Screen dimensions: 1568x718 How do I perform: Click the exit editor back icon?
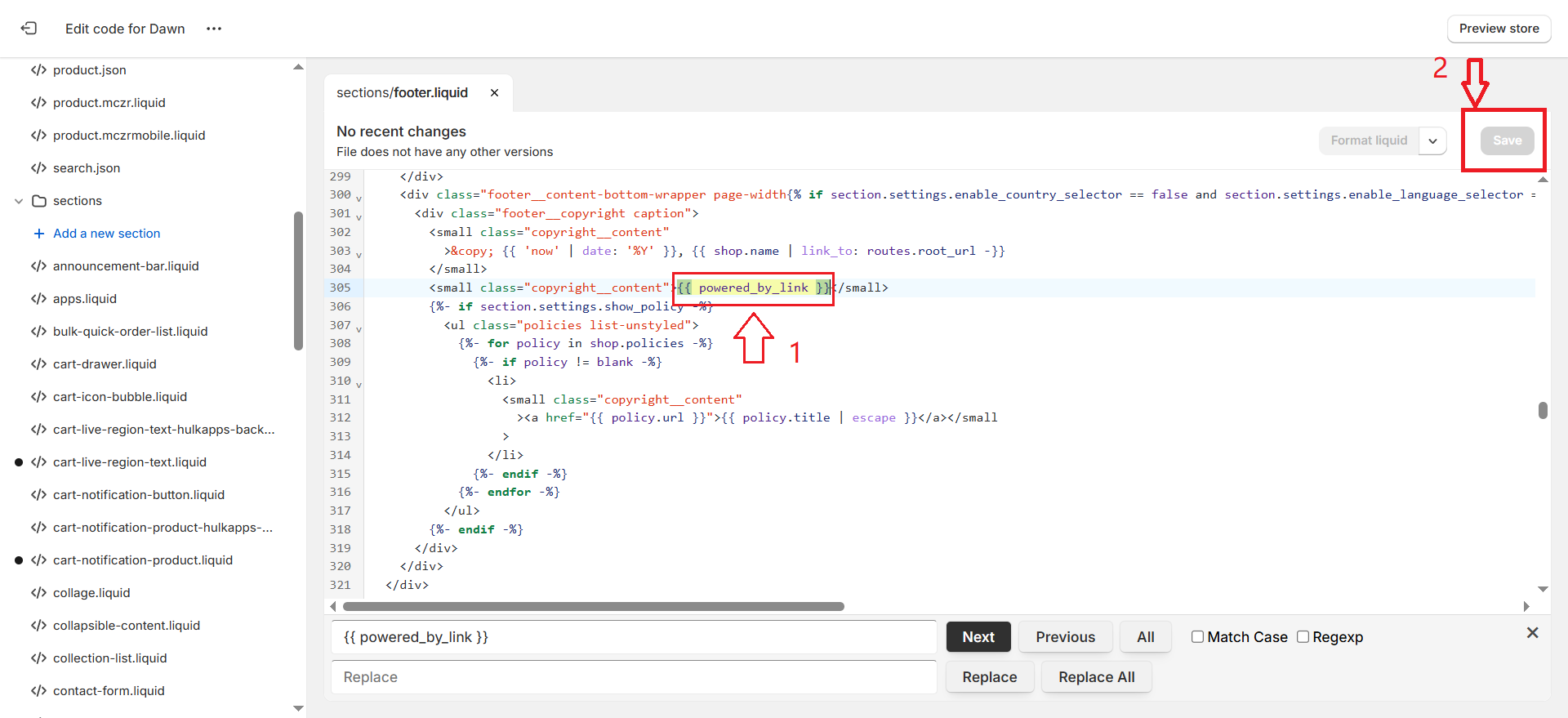[x=29, y=29]
